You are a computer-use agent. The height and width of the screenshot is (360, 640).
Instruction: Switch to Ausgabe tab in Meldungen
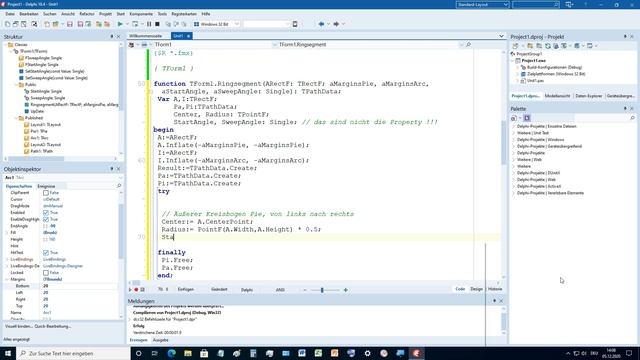pos(160,340)
